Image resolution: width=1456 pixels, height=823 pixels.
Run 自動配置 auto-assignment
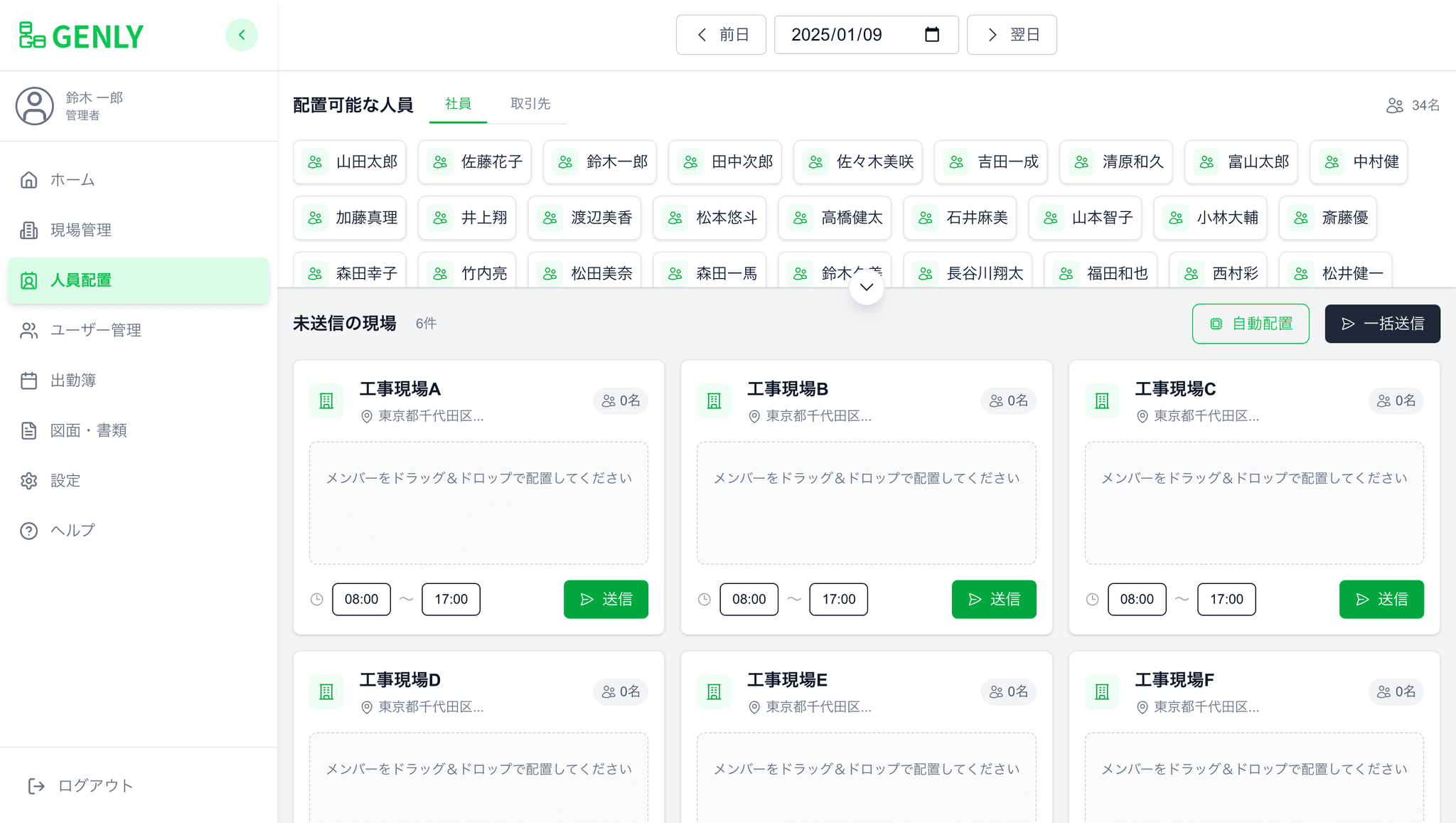tap(1251, 324)
